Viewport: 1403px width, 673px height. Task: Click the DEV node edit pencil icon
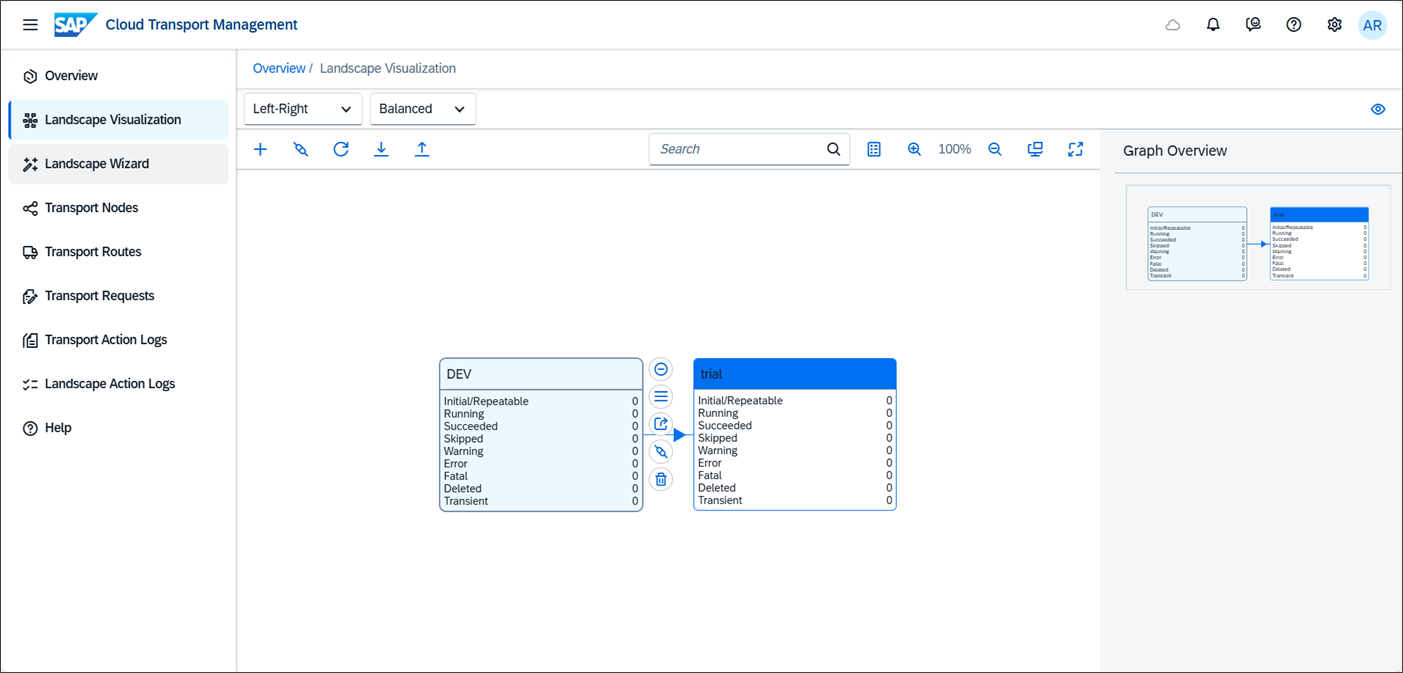(x=661, y=452)
